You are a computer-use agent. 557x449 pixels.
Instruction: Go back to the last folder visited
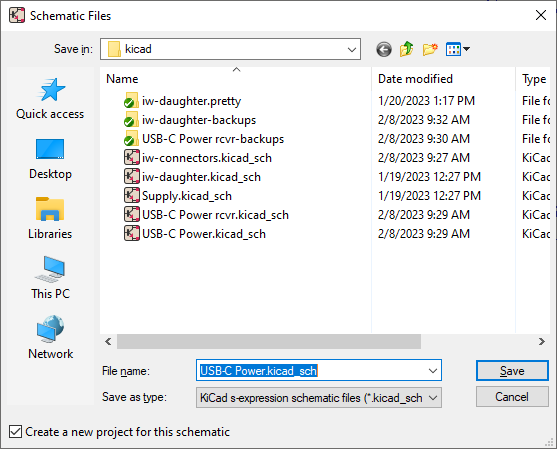pos(384,49)
